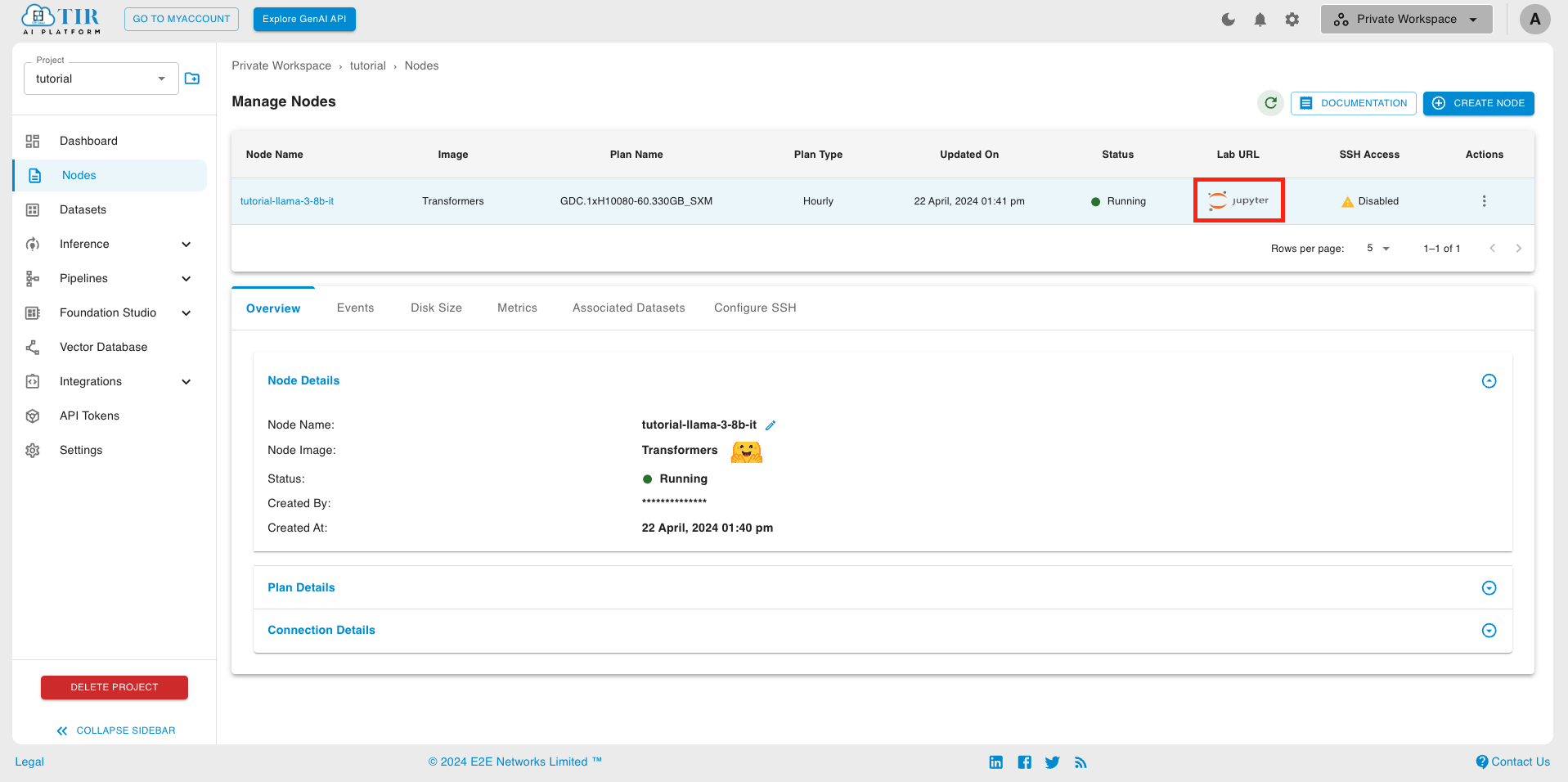1568x782 pixels.
Task: Switch to the Disk Size tab
Action: [436, 308]
